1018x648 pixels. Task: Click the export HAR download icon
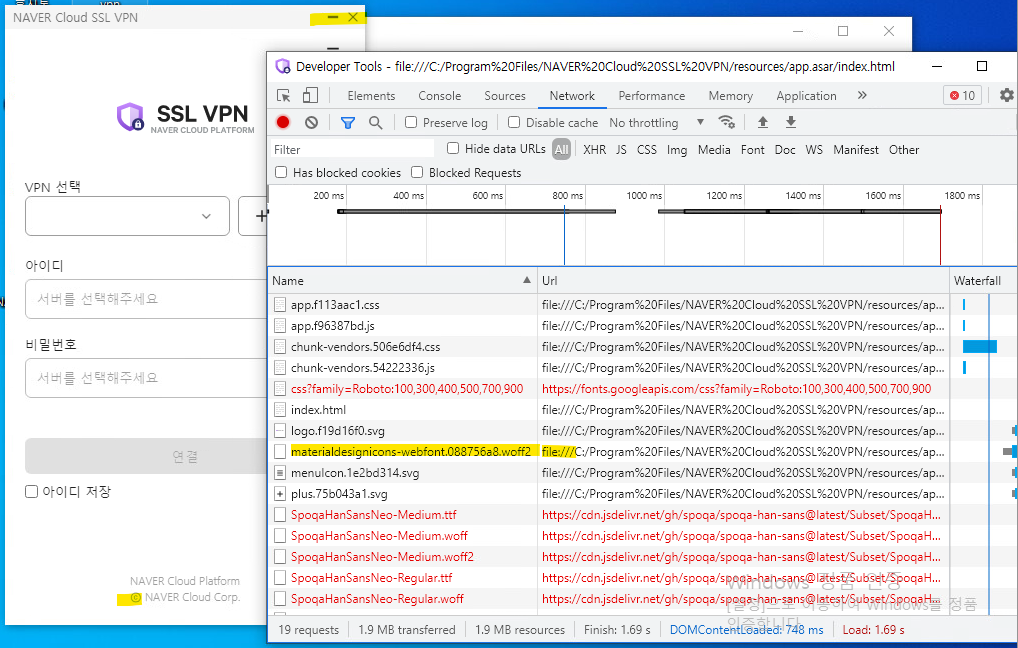click(790, 122)
